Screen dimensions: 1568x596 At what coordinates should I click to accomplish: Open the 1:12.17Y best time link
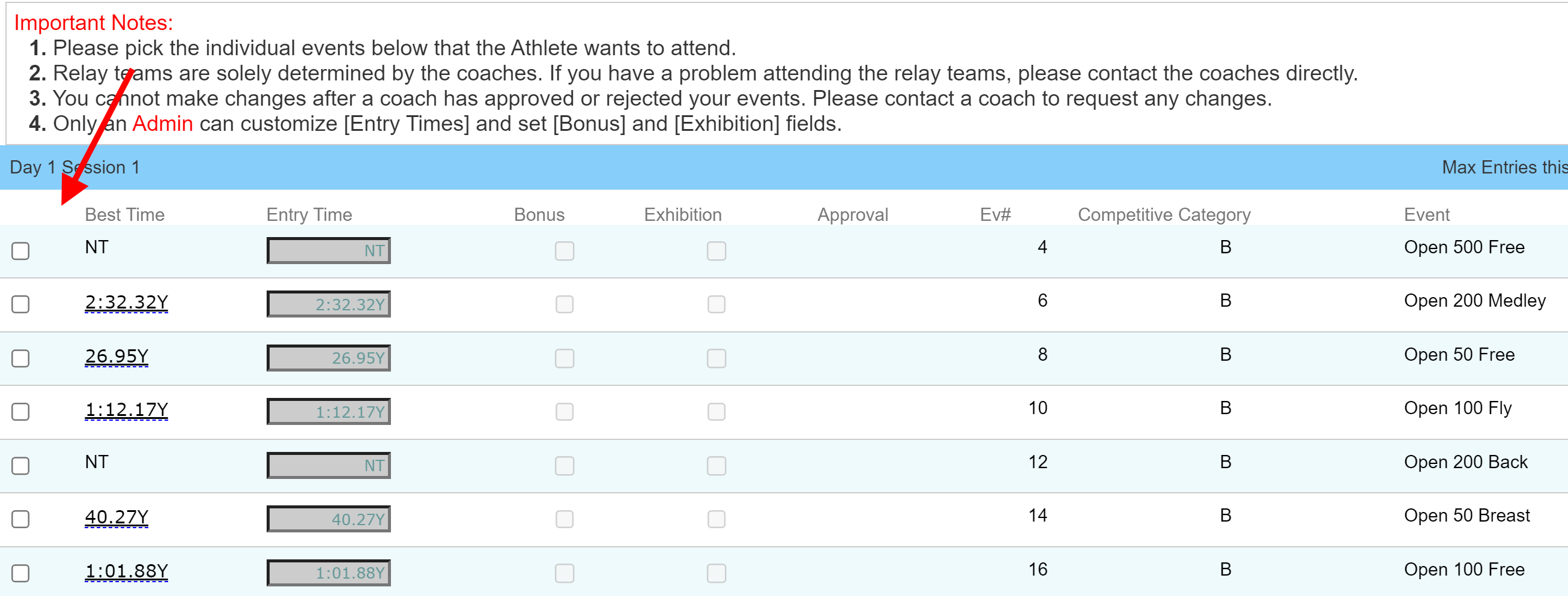click(126, 410)
